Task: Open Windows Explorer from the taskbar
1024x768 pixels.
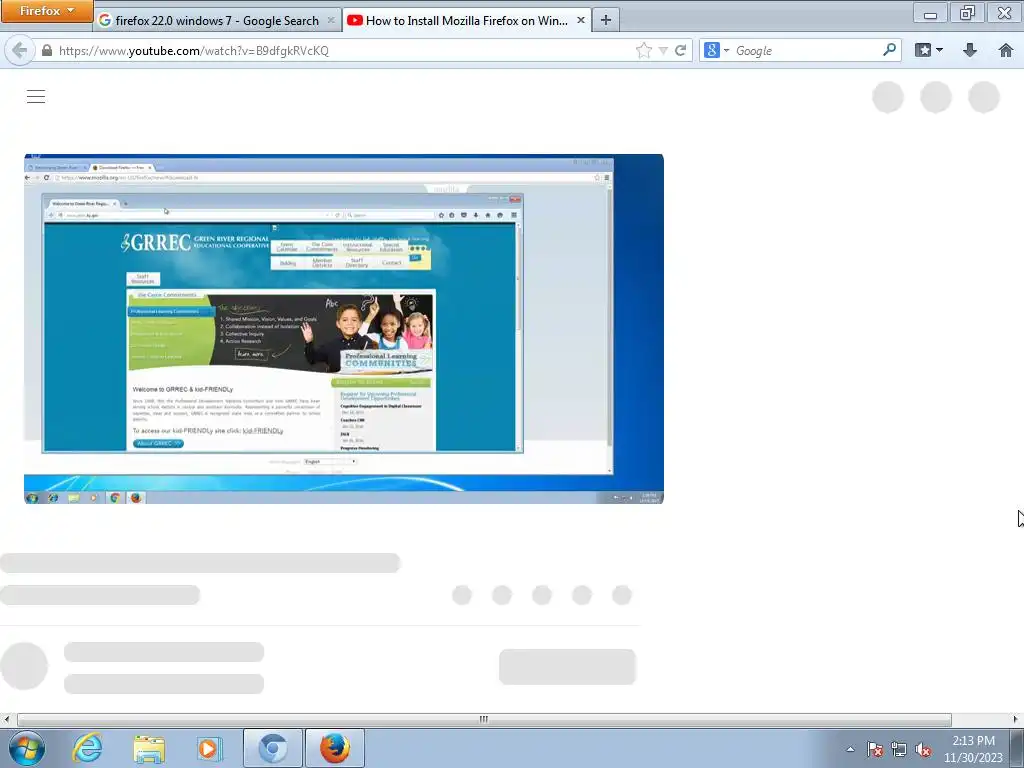Action: click(x=149, y=748)
